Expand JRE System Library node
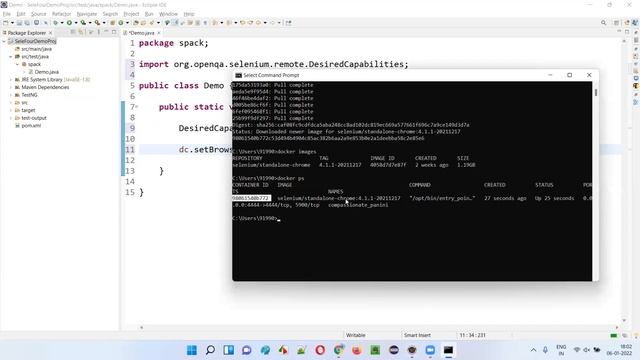This screenshot has width=640, height=360. [x=11, y=80]
